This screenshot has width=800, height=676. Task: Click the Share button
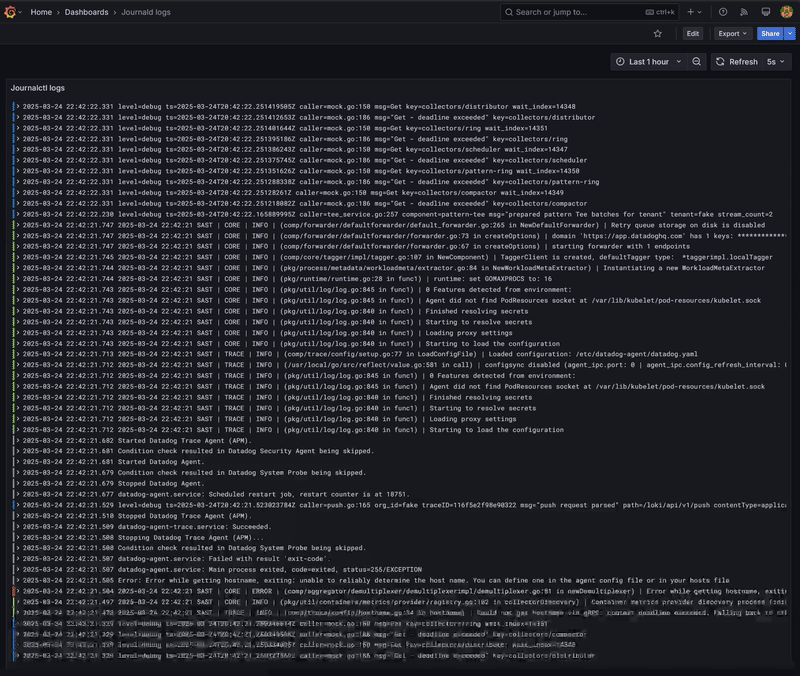[x=768, y=33]
